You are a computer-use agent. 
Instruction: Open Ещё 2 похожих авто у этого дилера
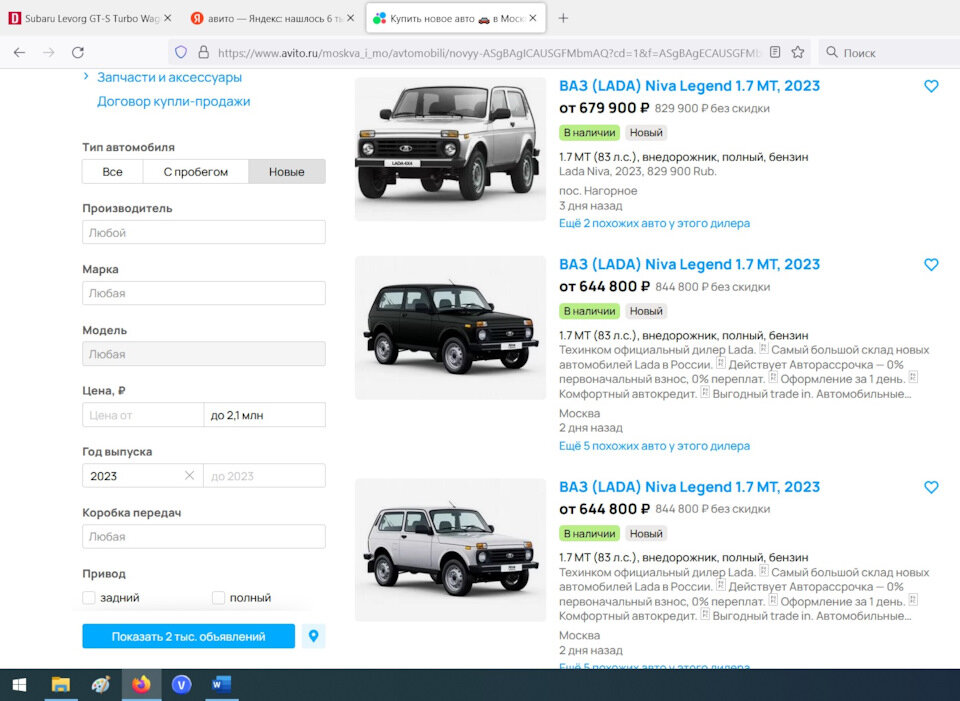[654, 223]
